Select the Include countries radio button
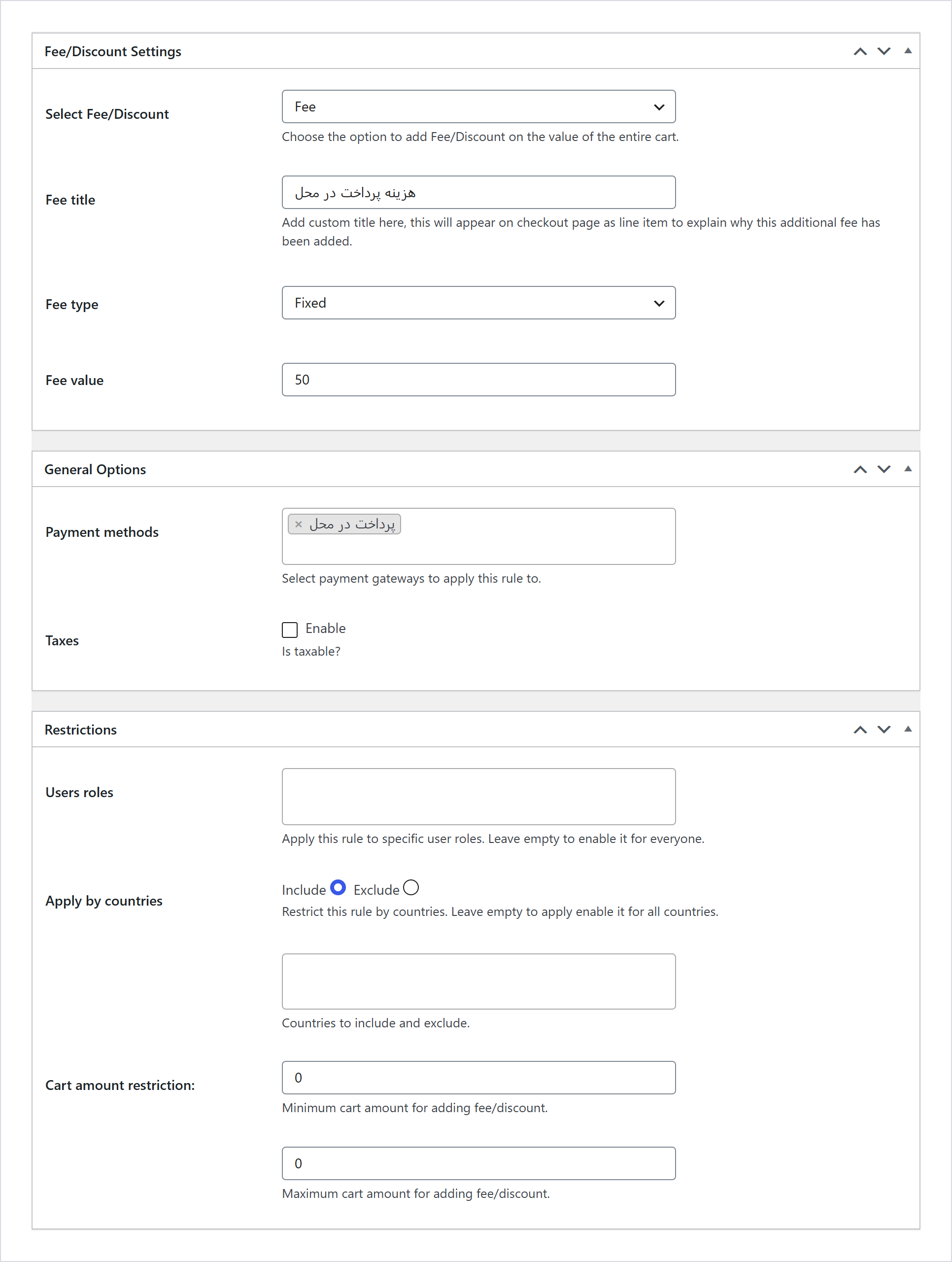952x1262 pixels. [x=338, y=888]
